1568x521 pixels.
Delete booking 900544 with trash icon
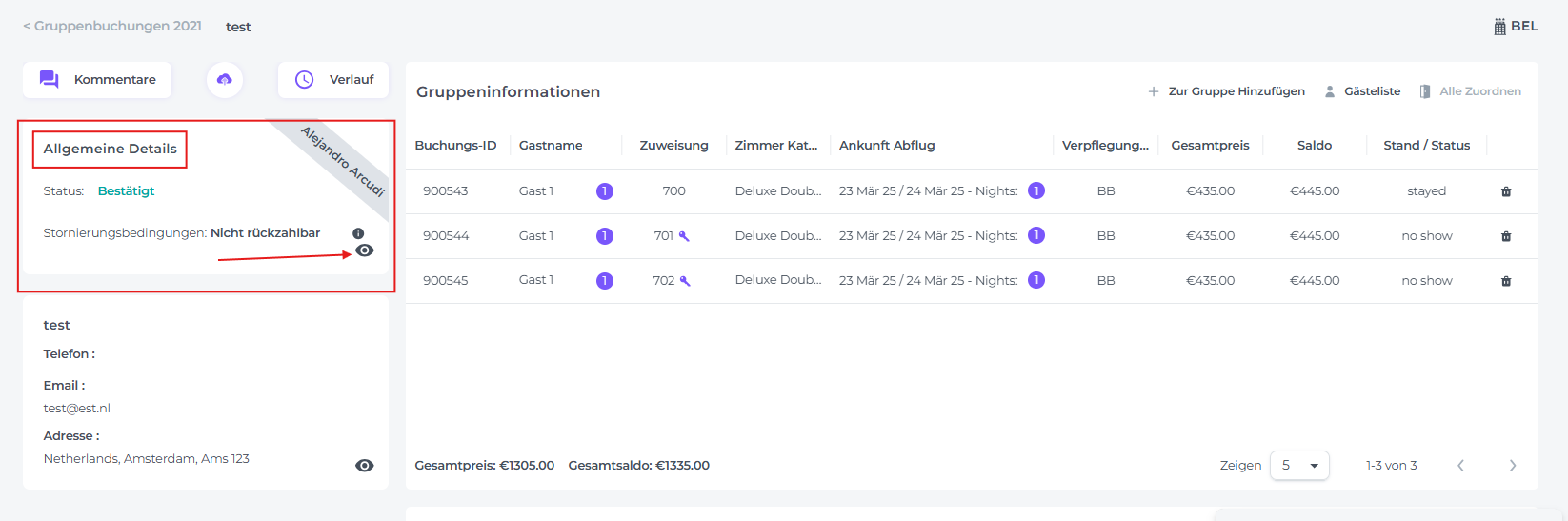(1506, 236)
